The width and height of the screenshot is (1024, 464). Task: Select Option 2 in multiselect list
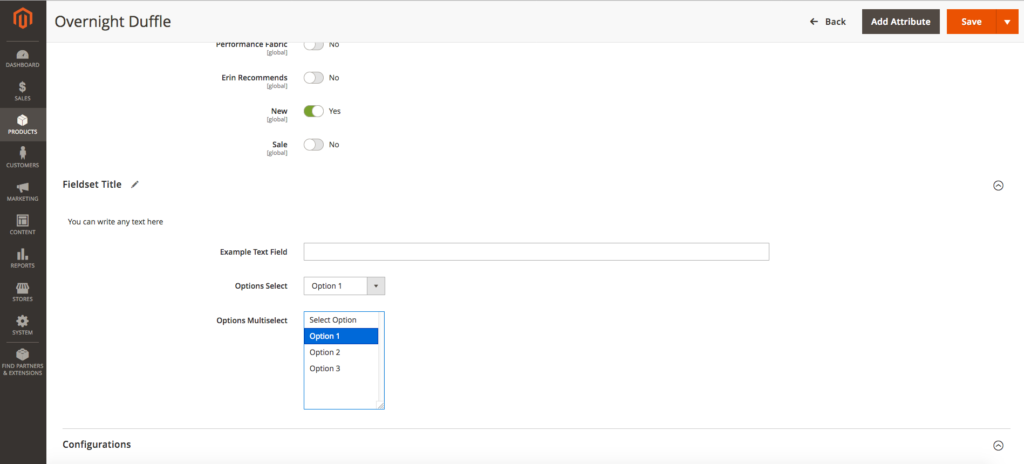point(341,352)
